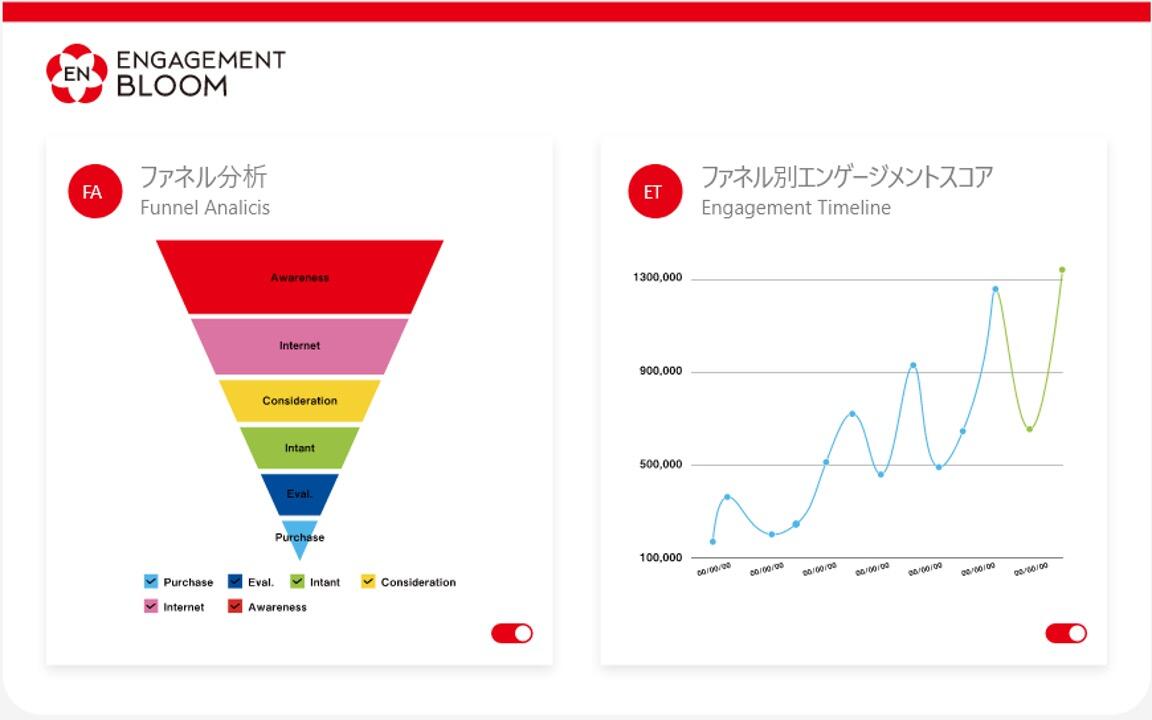Screen dimensions: 1152x720
Task: Disable the Funnel Analysis toggle switch
Action: pos(512,633)
